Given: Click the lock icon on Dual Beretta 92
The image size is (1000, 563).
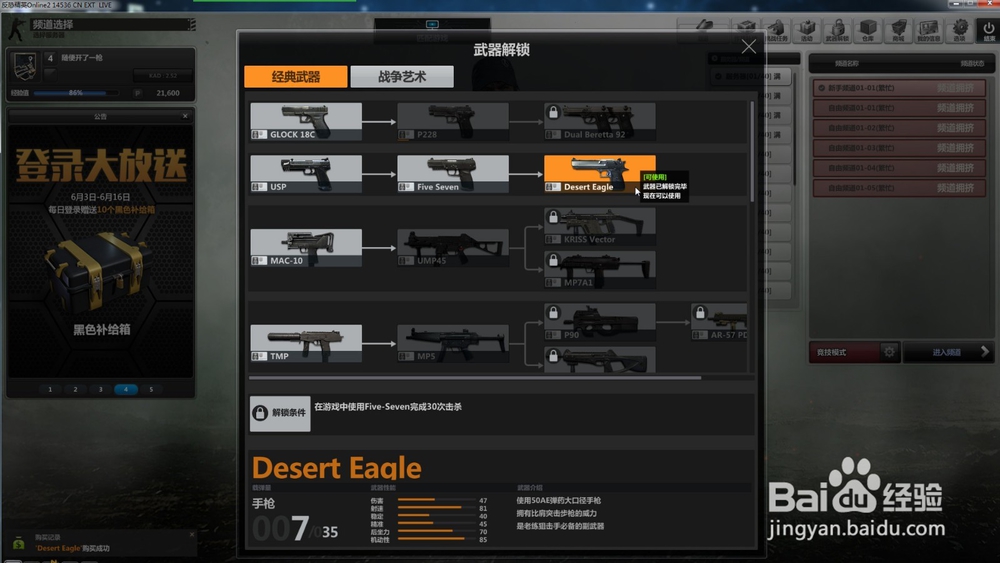Looking at the screenshot, I should pos(554,112).
